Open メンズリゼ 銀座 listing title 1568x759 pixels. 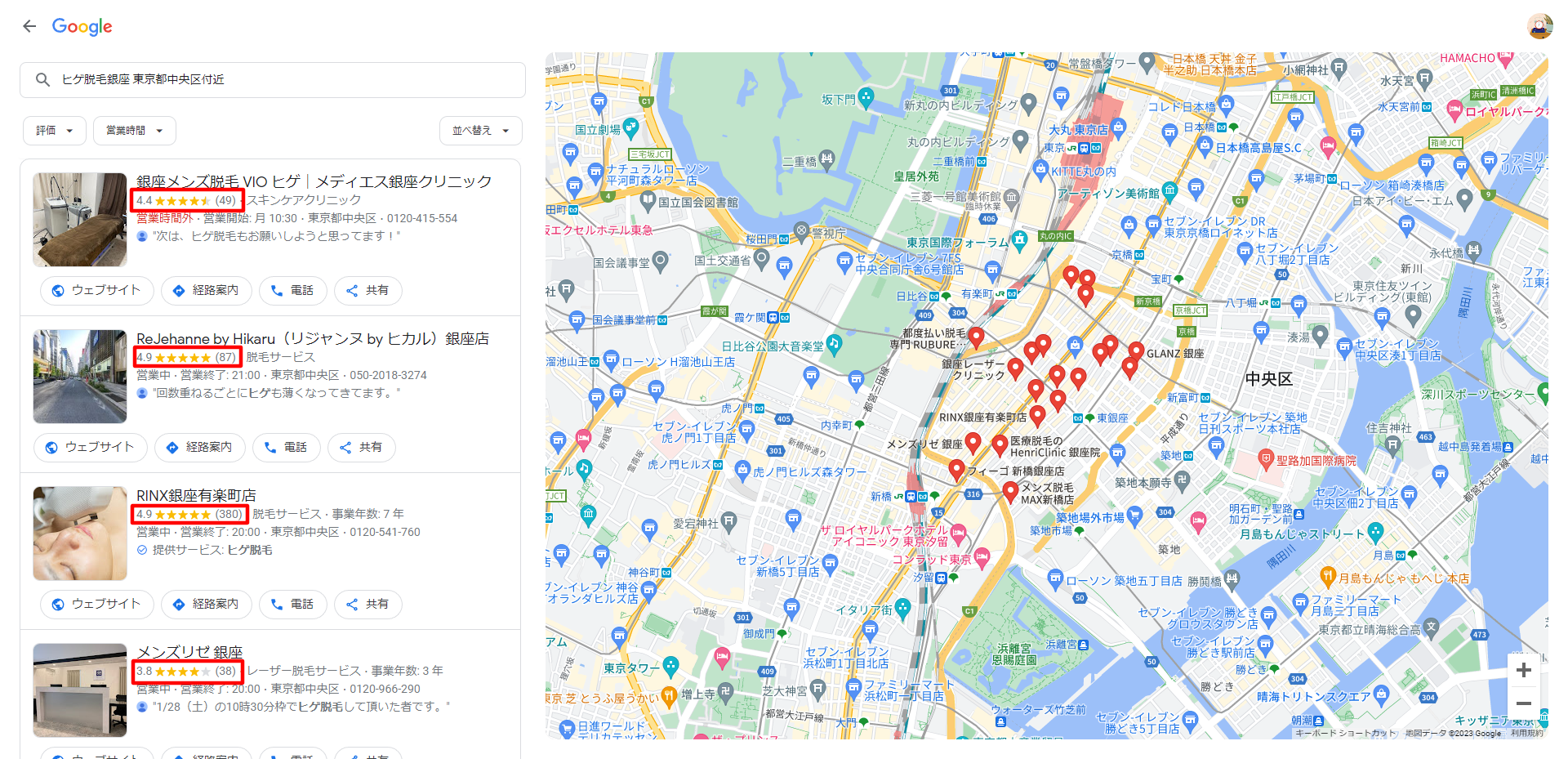(x=189, y=652)
